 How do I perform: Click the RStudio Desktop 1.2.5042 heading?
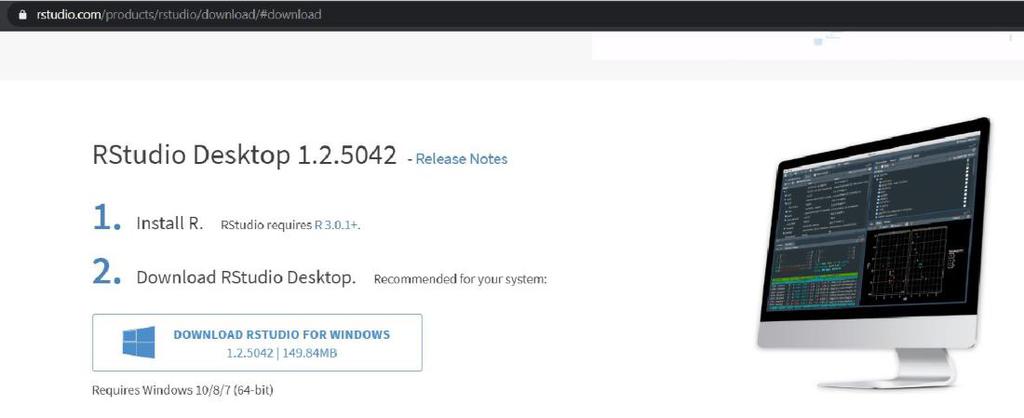click(x=245, y=157)
